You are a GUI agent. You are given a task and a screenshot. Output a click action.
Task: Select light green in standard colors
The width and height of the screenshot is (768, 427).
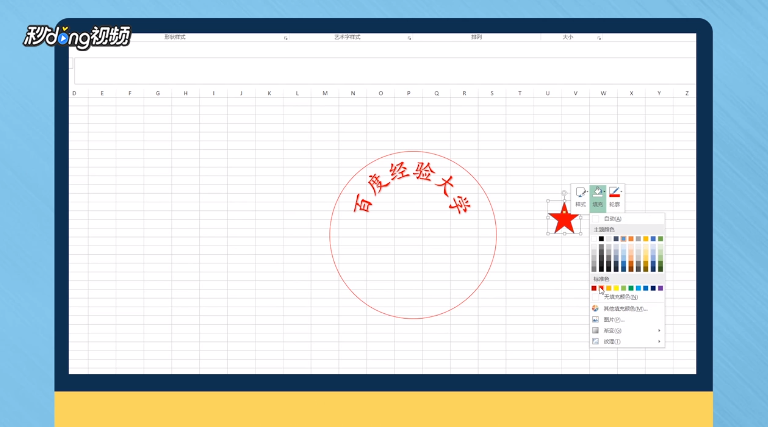click(624, 288)
